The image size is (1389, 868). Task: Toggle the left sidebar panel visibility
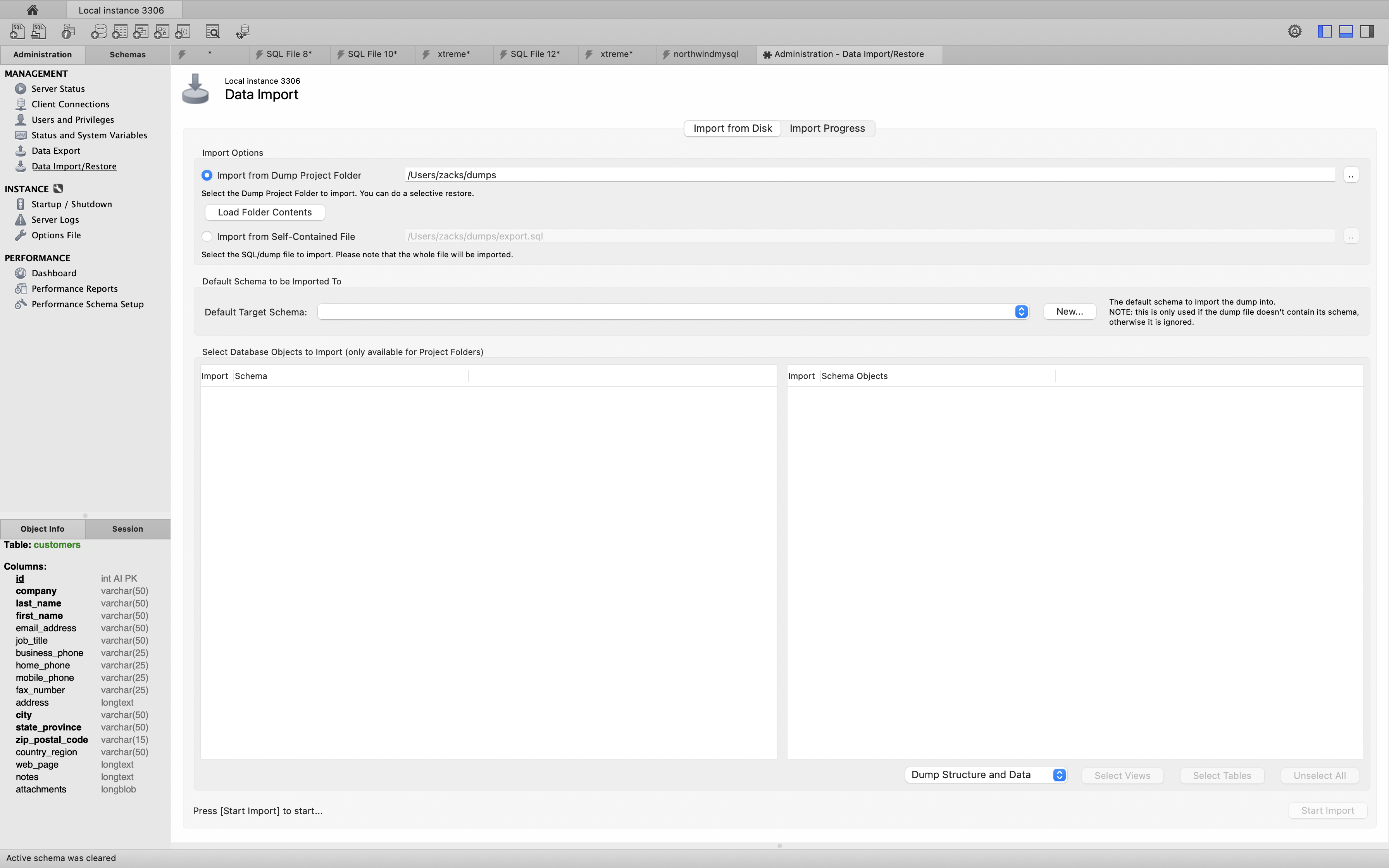[1324, 31]
